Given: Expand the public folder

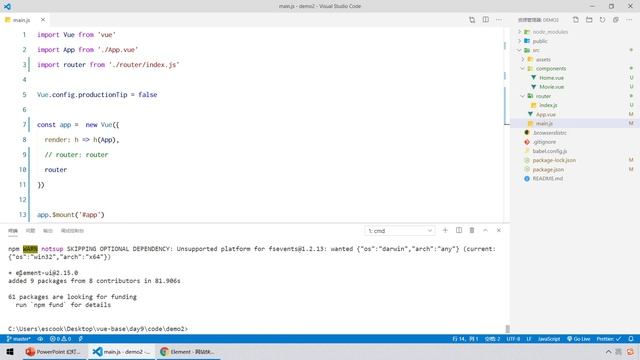Looking at the screenshot, I should pos(540,41).
